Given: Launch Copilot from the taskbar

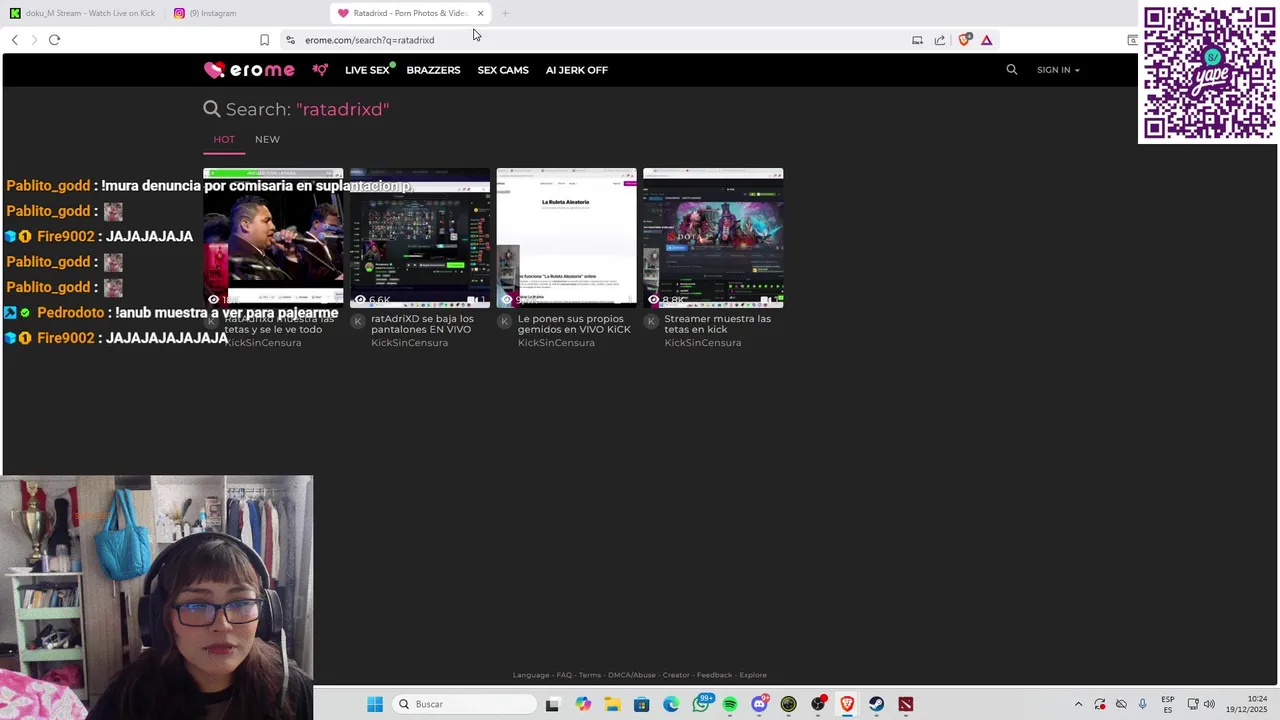Looking at the screenshot, I should [583, 704].
